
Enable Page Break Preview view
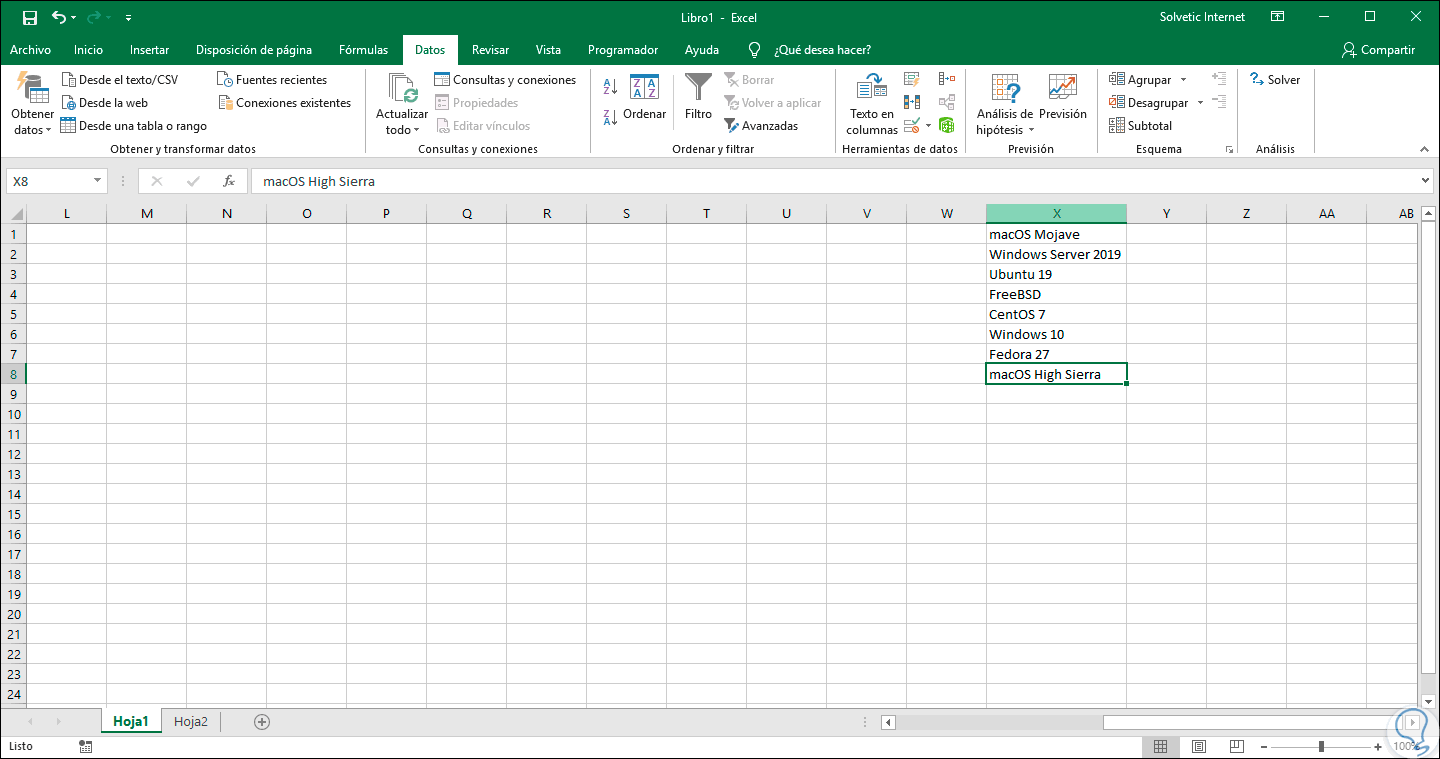[x=1236, y=746]
